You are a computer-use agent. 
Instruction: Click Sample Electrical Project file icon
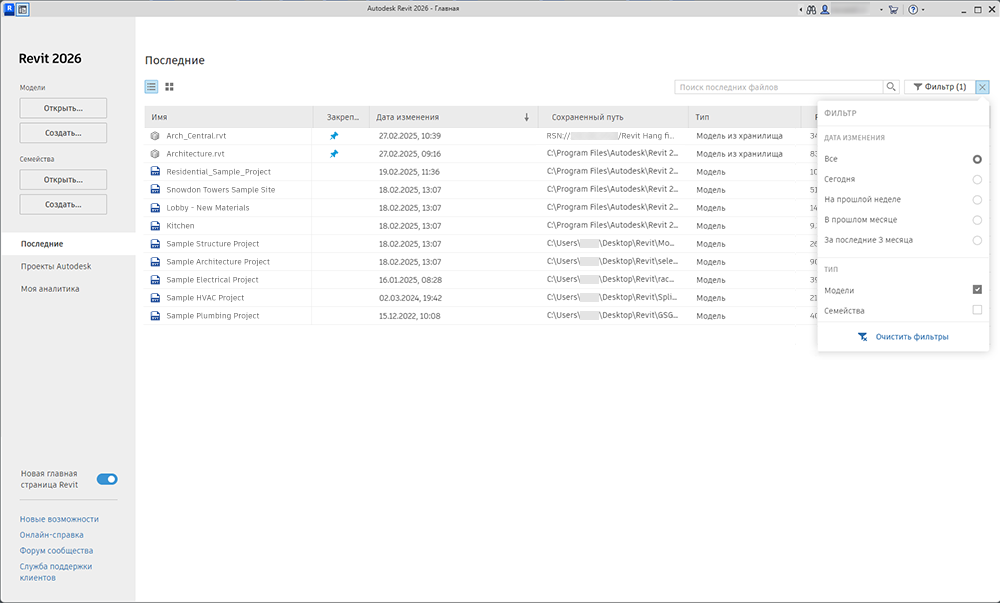pos(154,280)
